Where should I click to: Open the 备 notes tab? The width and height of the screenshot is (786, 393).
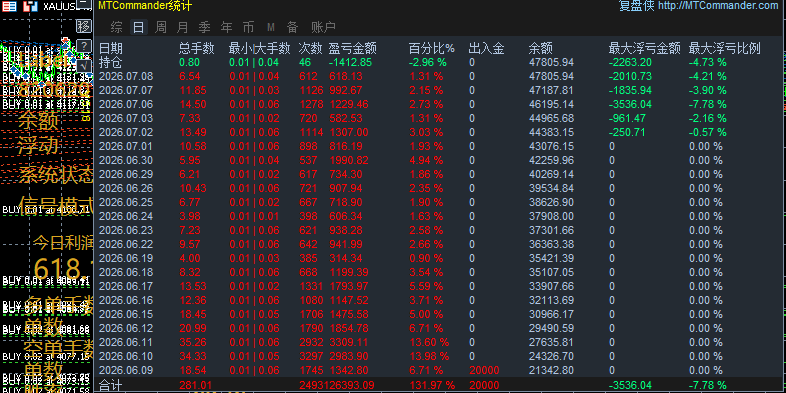pyautogui.click(x=292, y=27)
